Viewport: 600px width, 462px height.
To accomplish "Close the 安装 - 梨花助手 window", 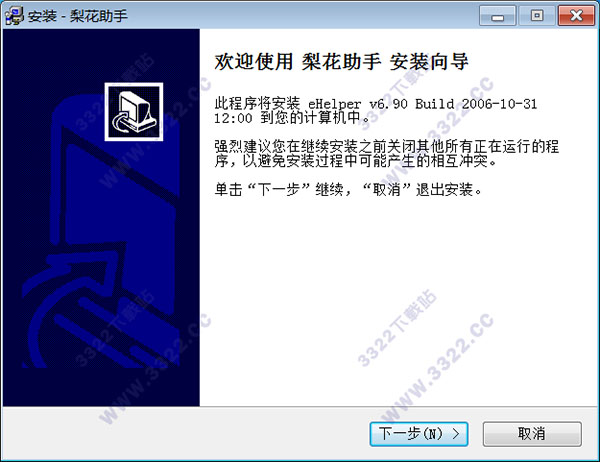I will point(576,16).
